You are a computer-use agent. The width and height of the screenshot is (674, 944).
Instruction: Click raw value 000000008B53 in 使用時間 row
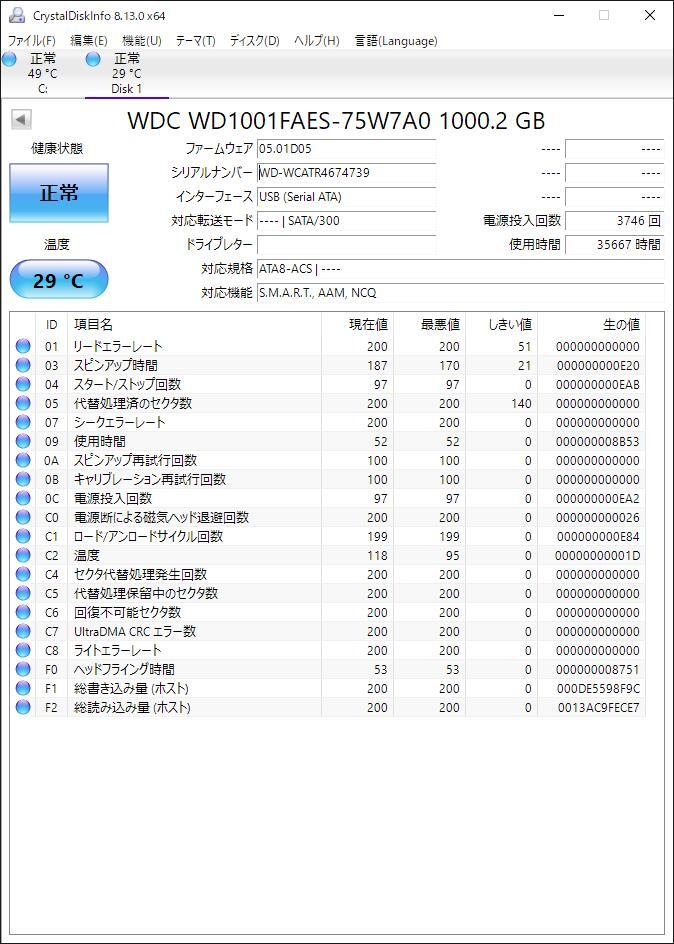coord(598,441)
